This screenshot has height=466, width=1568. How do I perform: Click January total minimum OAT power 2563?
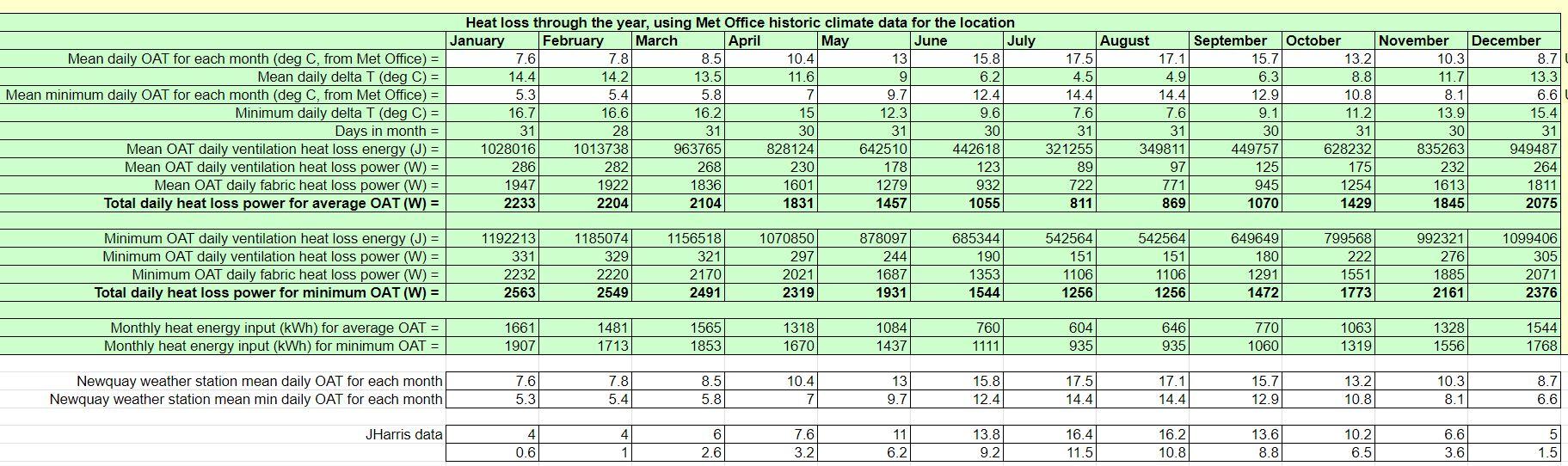click(492, 292)
